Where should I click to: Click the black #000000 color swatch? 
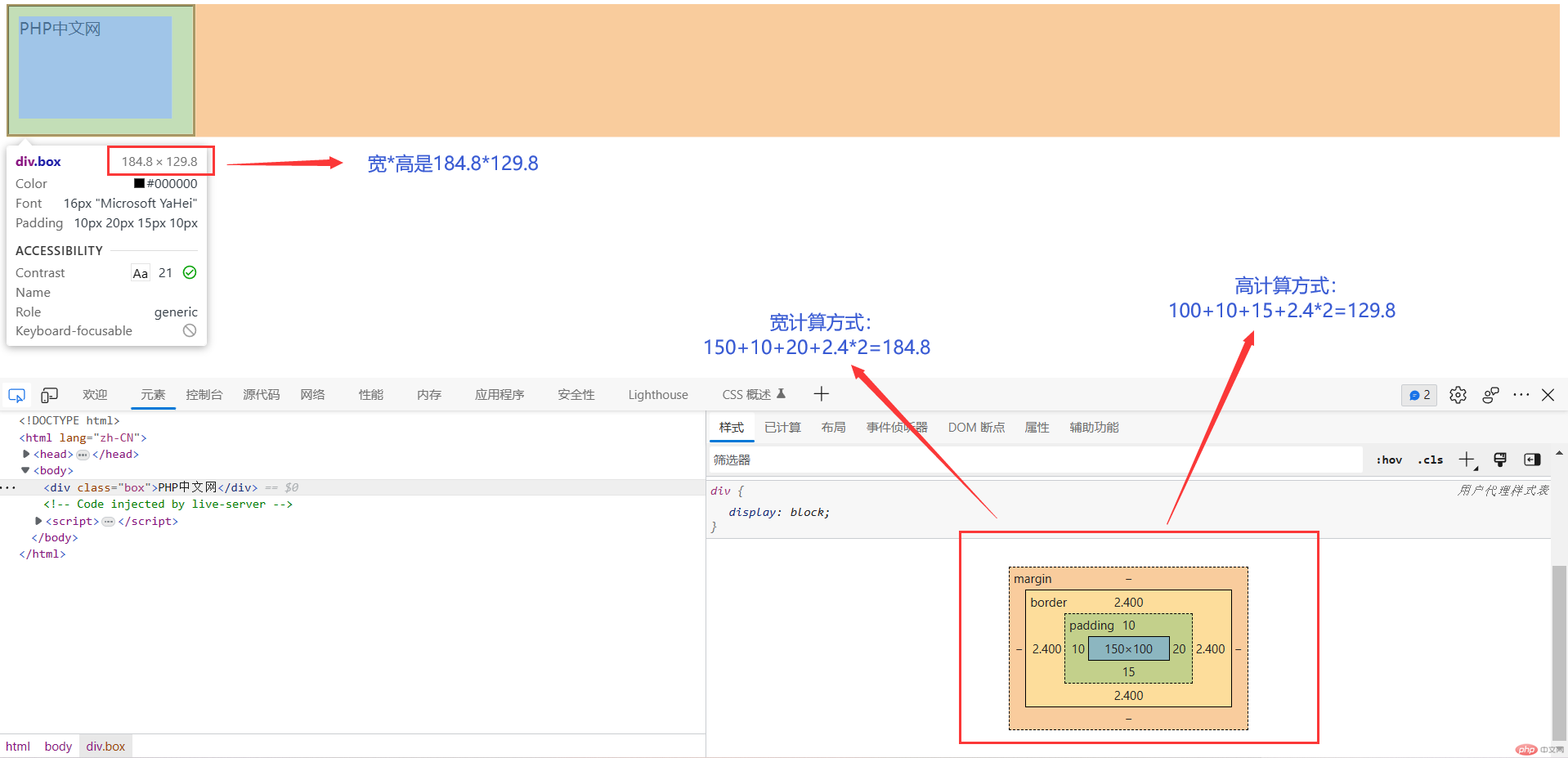point(139,184)
